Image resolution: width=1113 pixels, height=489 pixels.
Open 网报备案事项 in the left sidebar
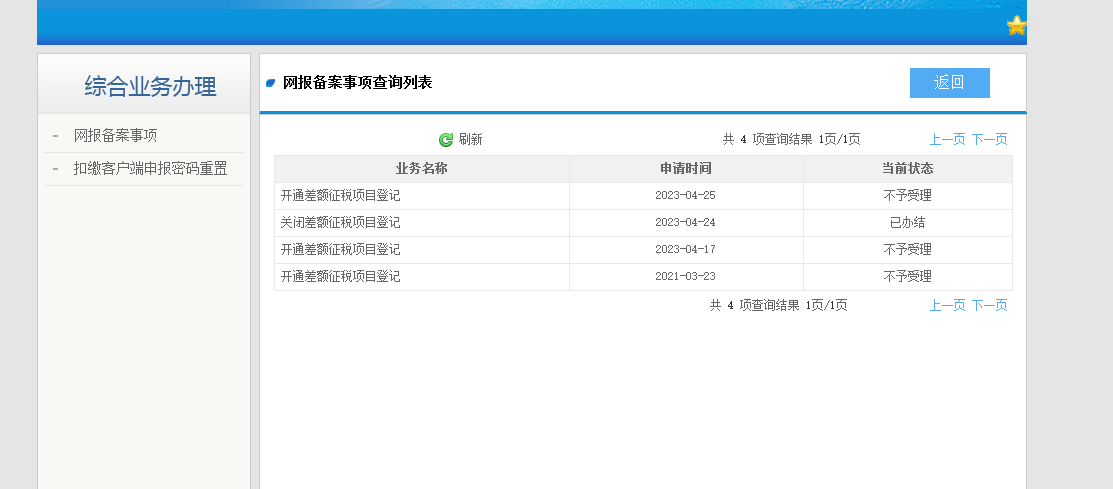115,136
